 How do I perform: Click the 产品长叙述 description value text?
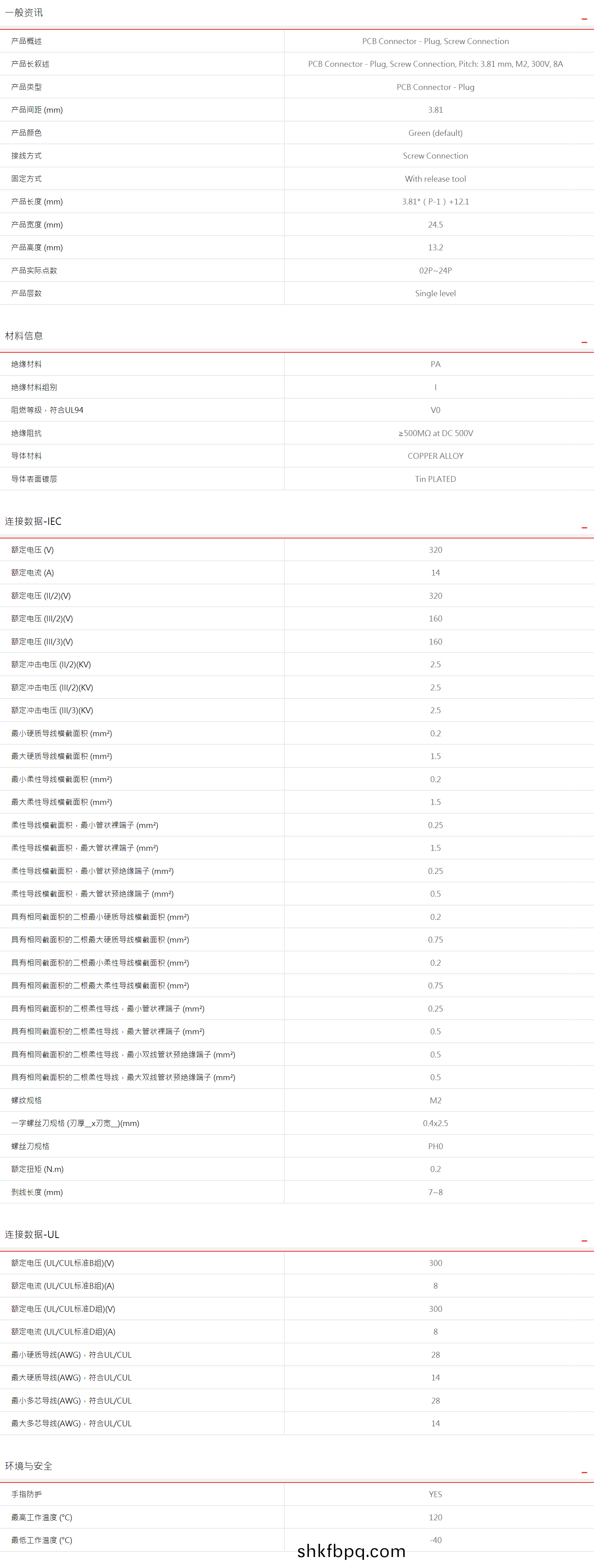pyautogui.click(x=435, y=64)
